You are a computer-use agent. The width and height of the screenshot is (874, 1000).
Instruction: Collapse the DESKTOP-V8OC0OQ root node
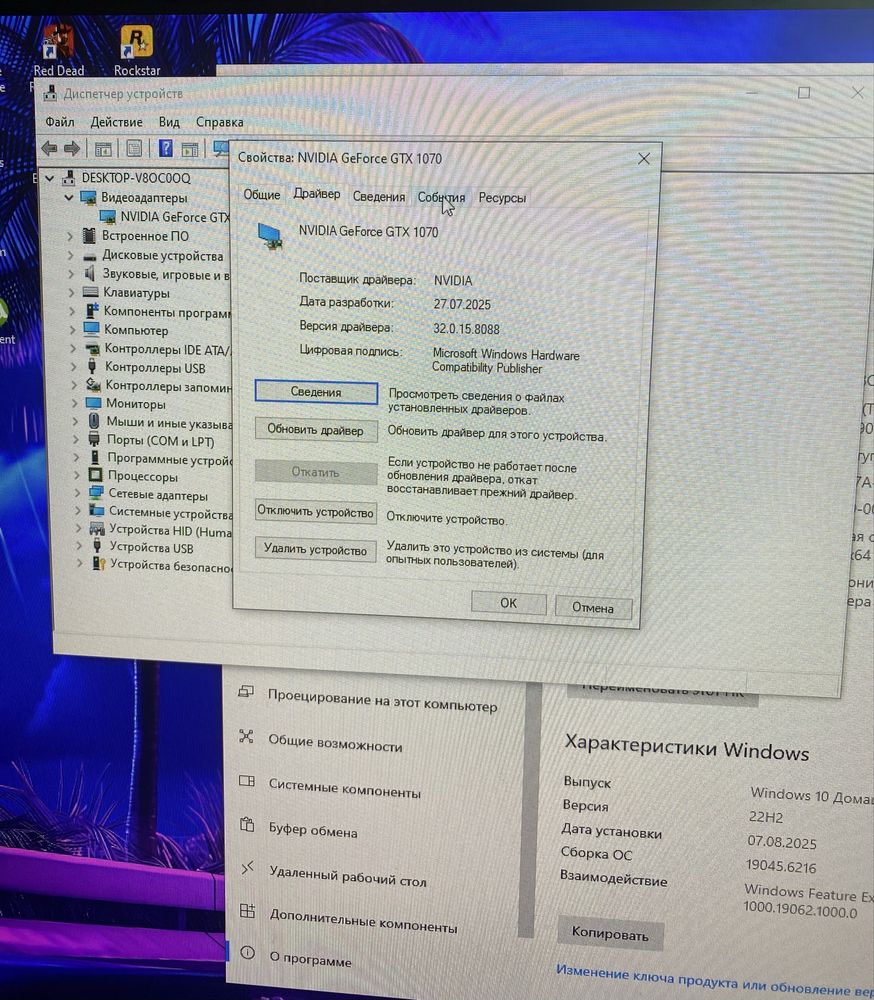[x=49, y=178]
